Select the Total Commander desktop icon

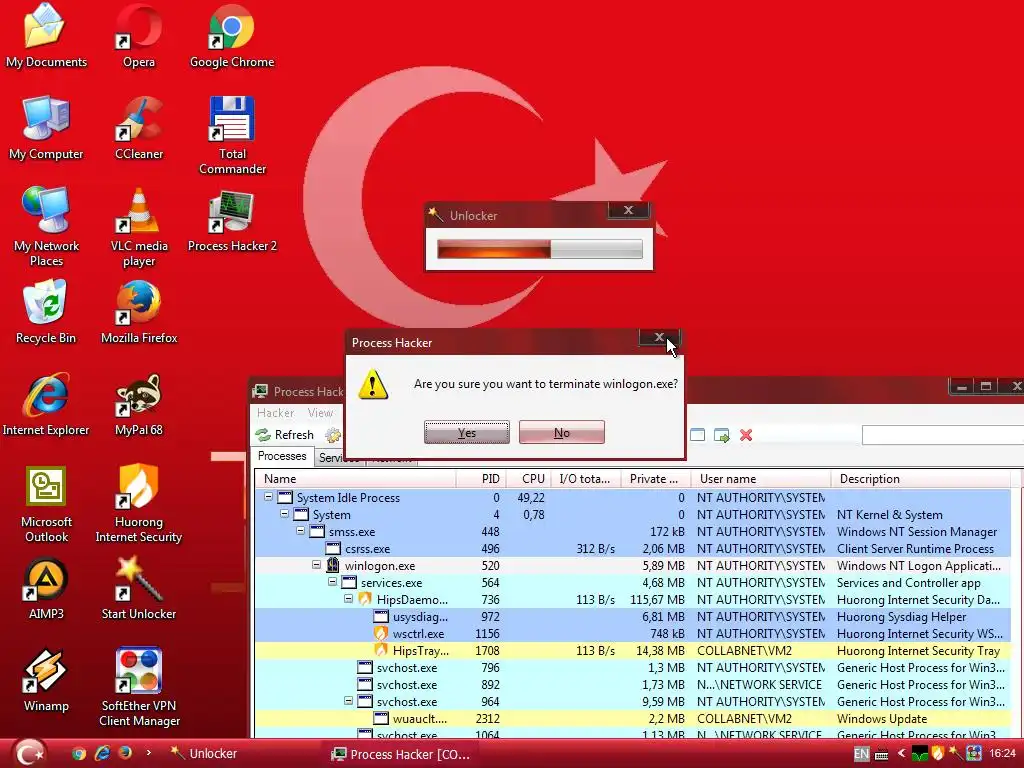click(x=232, y=136)
